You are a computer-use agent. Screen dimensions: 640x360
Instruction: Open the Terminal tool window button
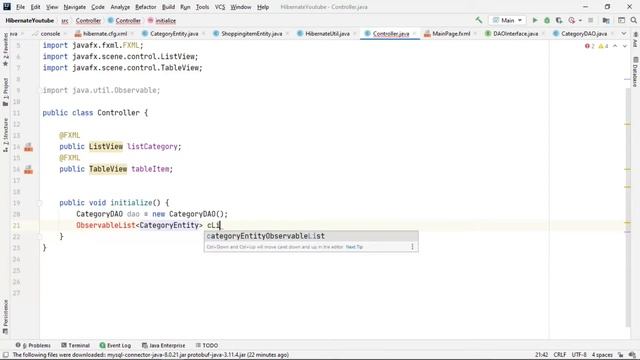(75, 345)
